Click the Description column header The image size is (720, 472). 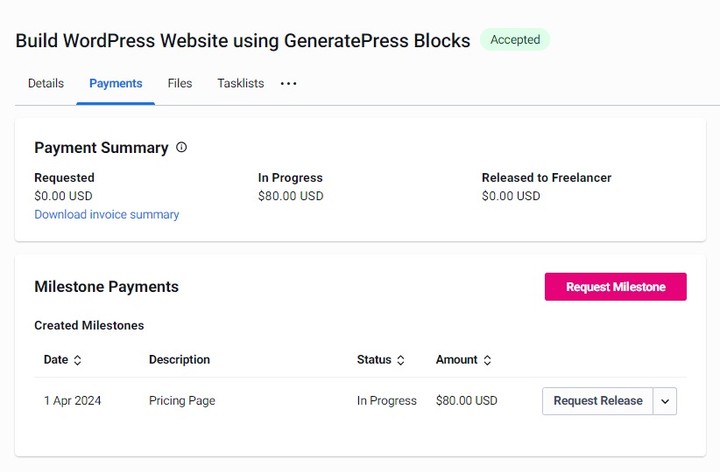179,360
